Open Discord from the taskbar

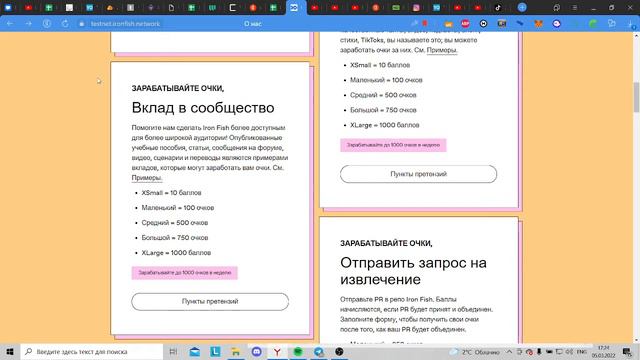click(256, 351)
